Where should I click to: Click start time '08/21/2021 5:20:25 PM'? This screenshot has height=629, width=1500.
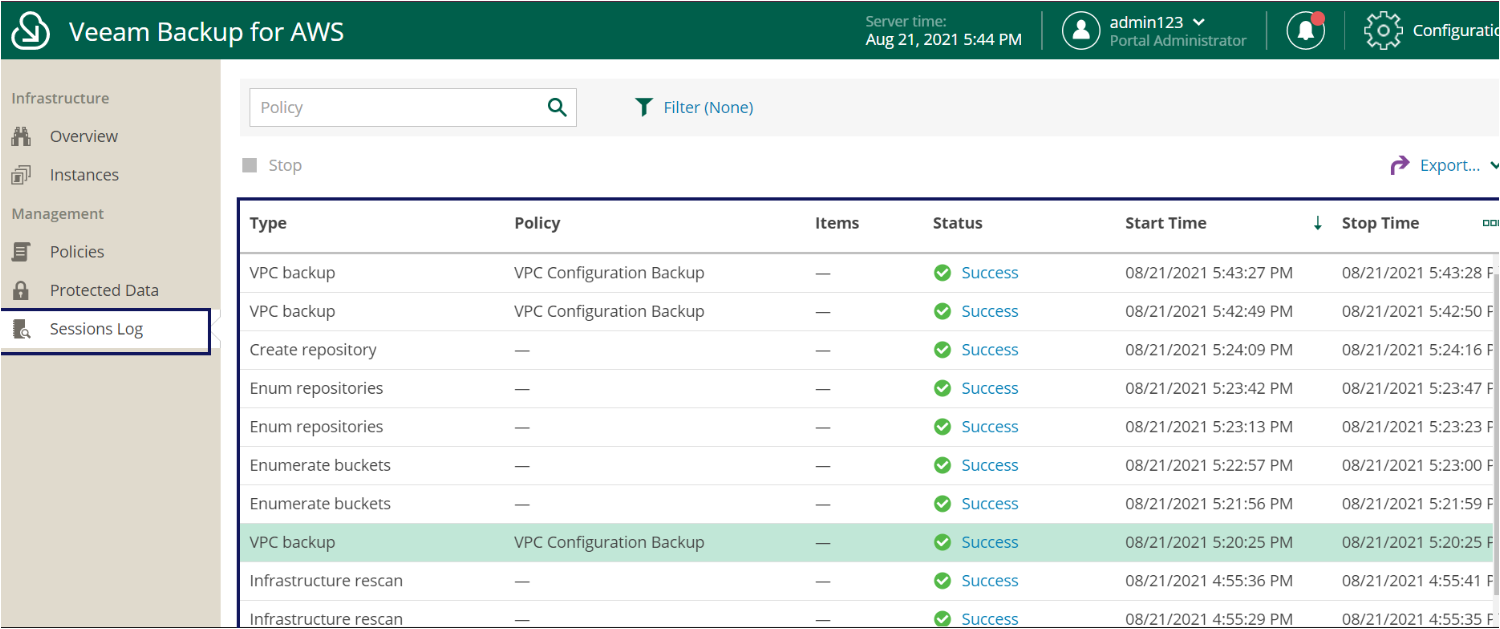(x=1209, y=543)
